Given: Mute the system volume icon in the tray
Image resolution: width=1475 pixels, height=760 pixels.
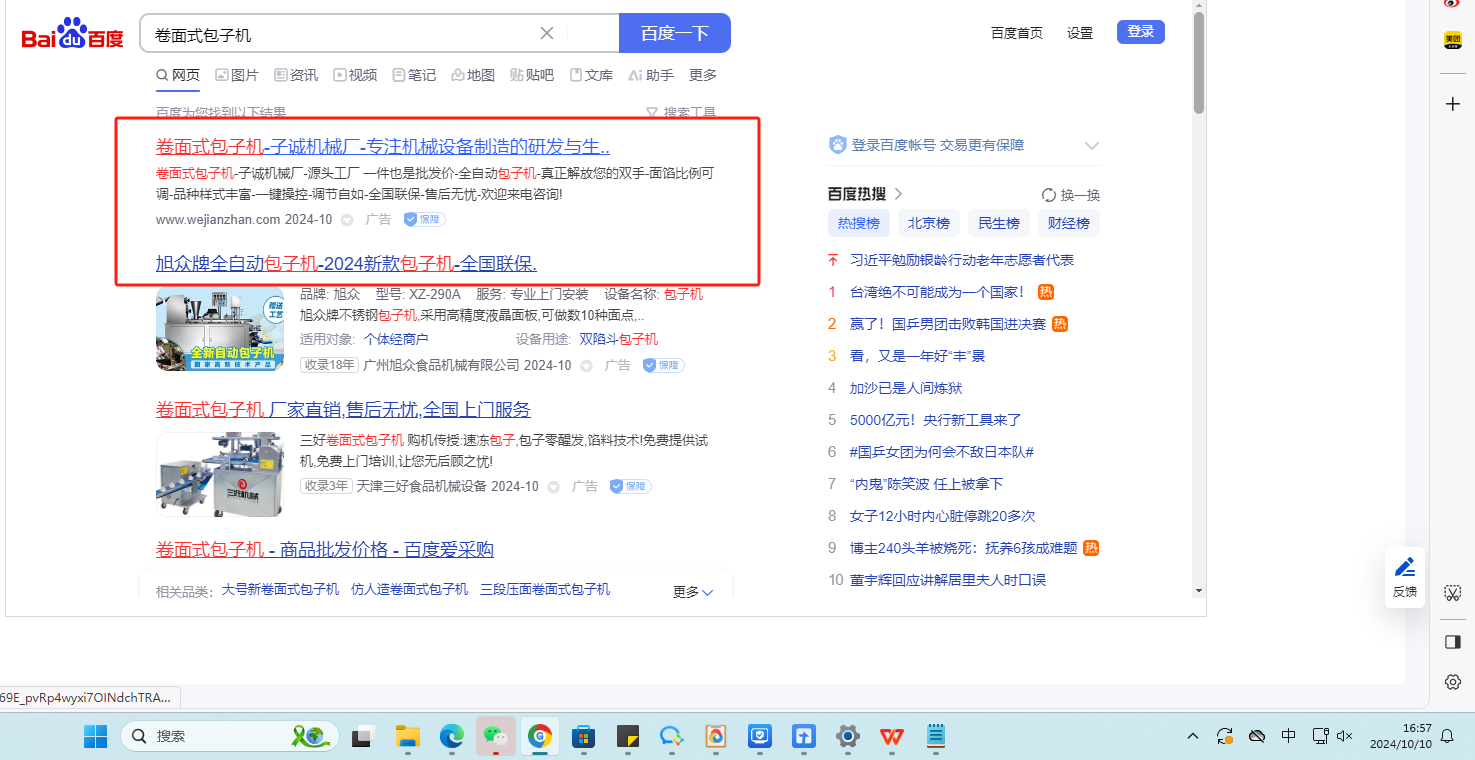Looking at the screenshot, I should [1345, 737].
